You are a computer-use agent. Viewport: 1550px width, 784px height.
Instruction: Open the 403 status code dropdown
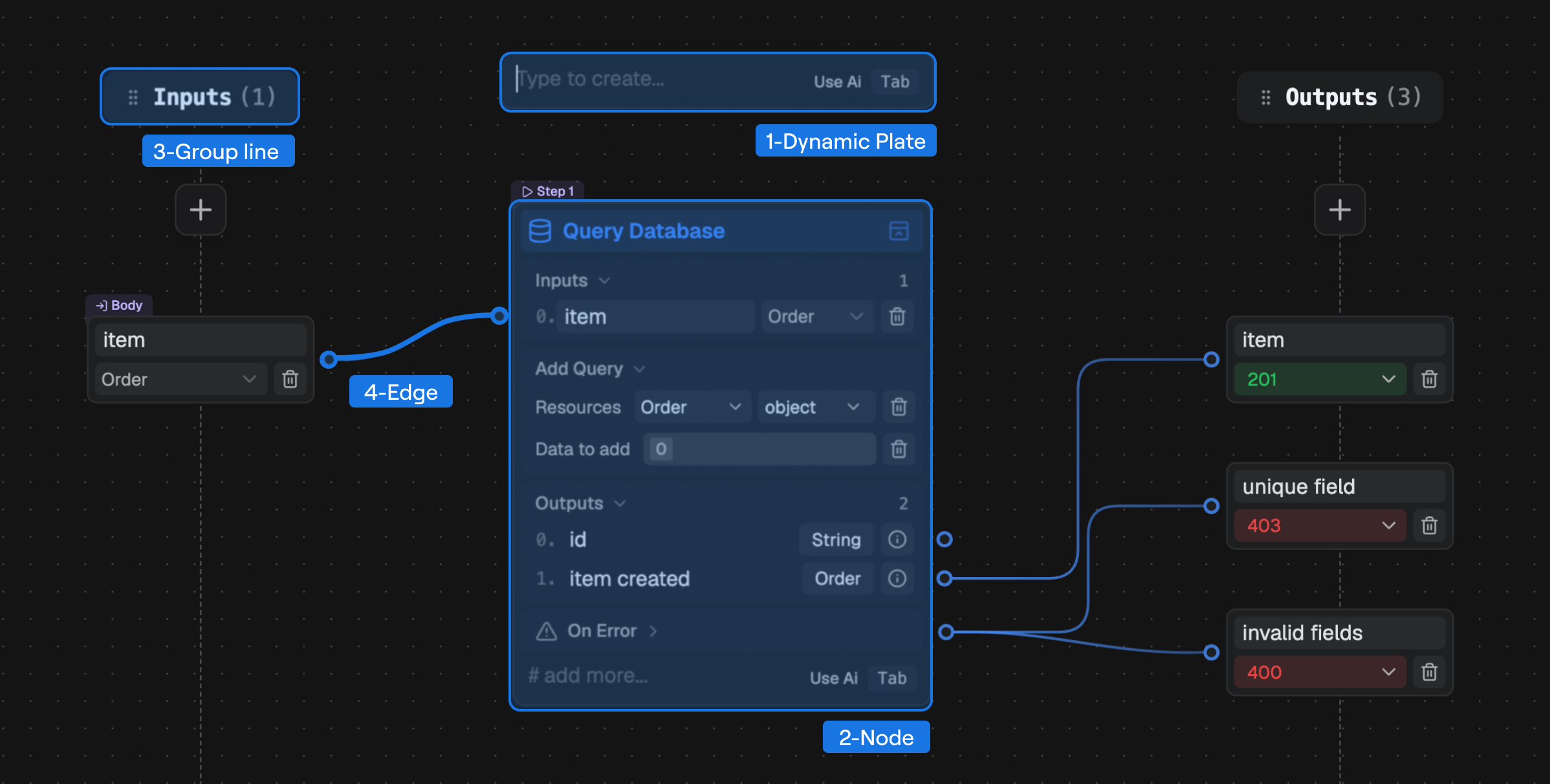1320,525
